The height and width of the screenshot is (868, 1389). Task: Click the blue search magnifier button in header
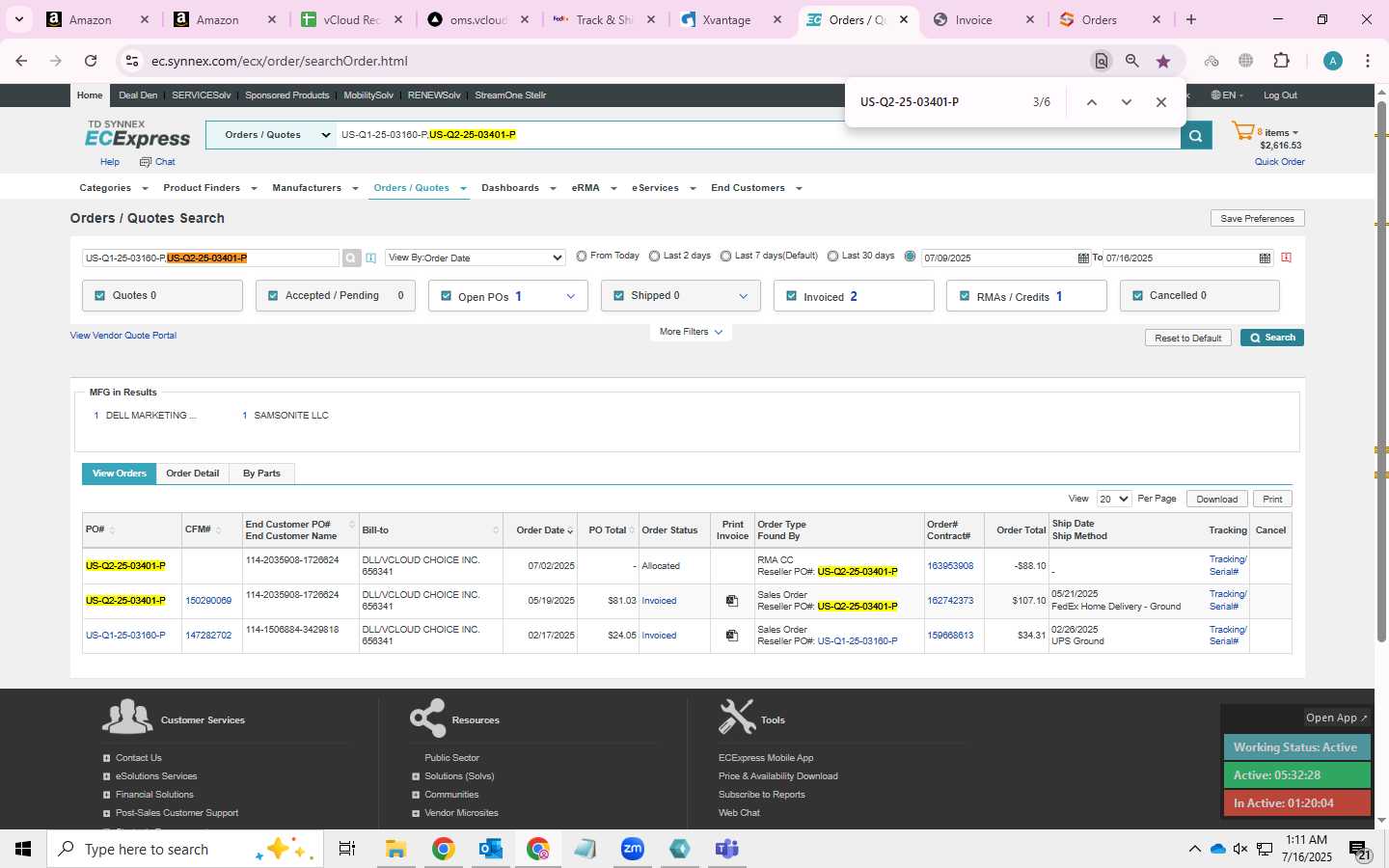(x=1195, y=135)
